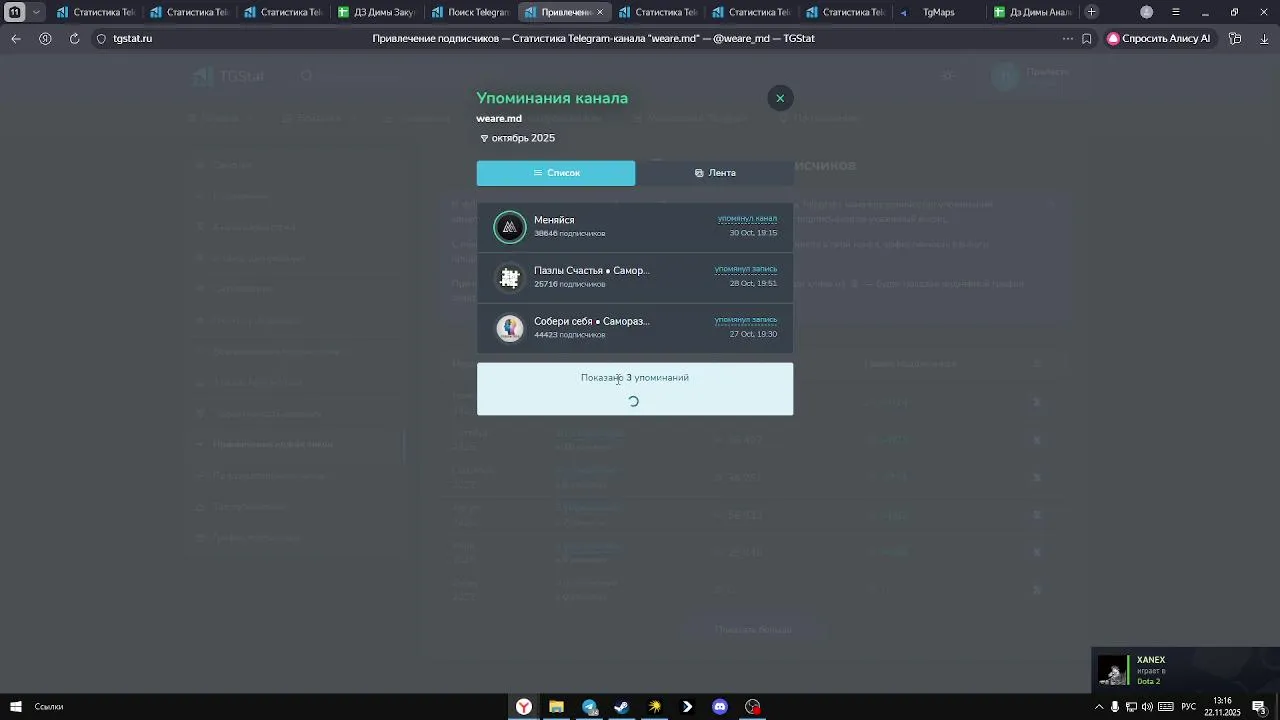Viewport: 1280px width, 720px height.
Task: Open the Собери себя channel avatar
Action: pyautogui.click(x=510, y=328)
